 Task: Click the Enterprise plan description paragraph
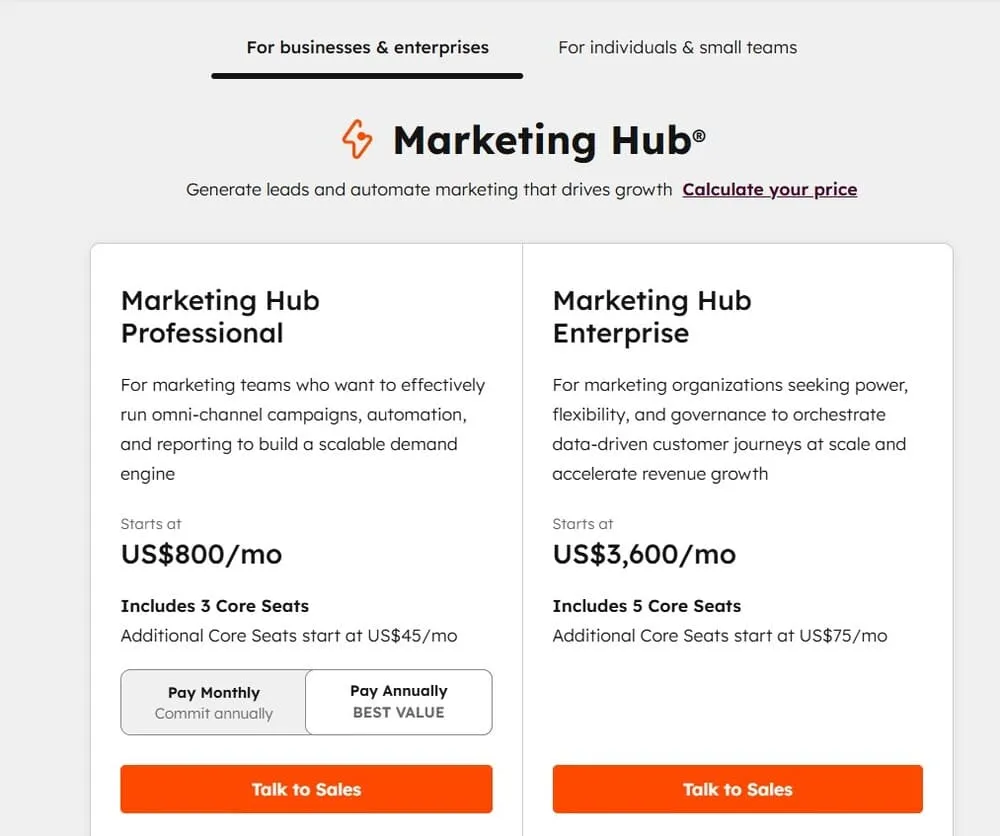coord(729,429)
